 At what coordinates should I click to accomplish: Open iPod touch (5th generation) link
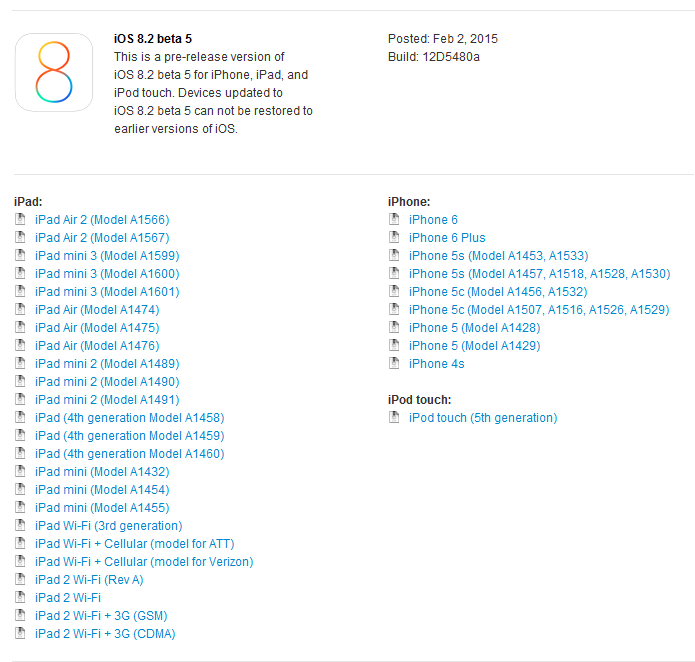(x=483, y=418)
